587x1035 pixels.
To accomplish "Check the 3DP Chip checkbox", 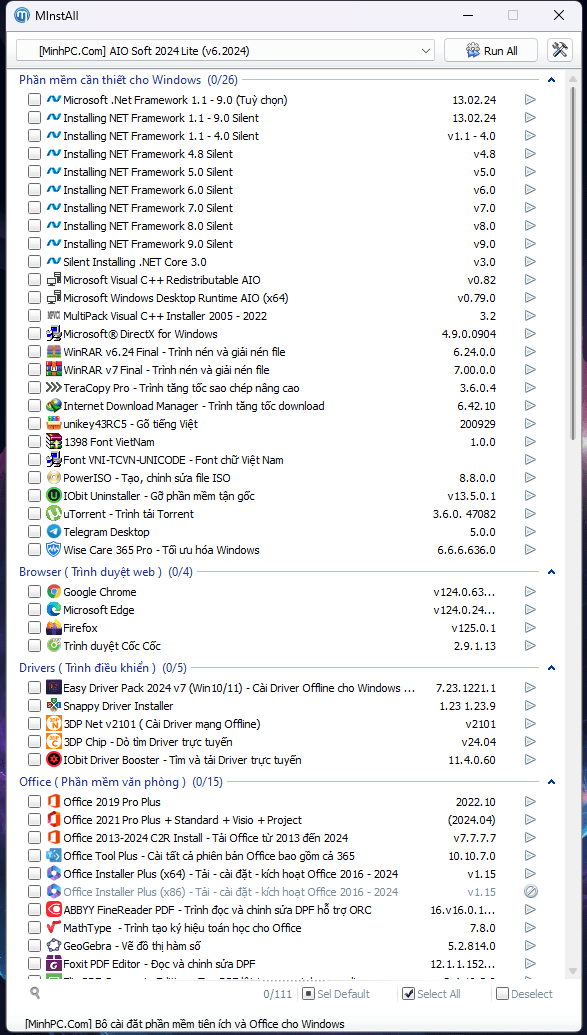I will (x=34, y=742).
